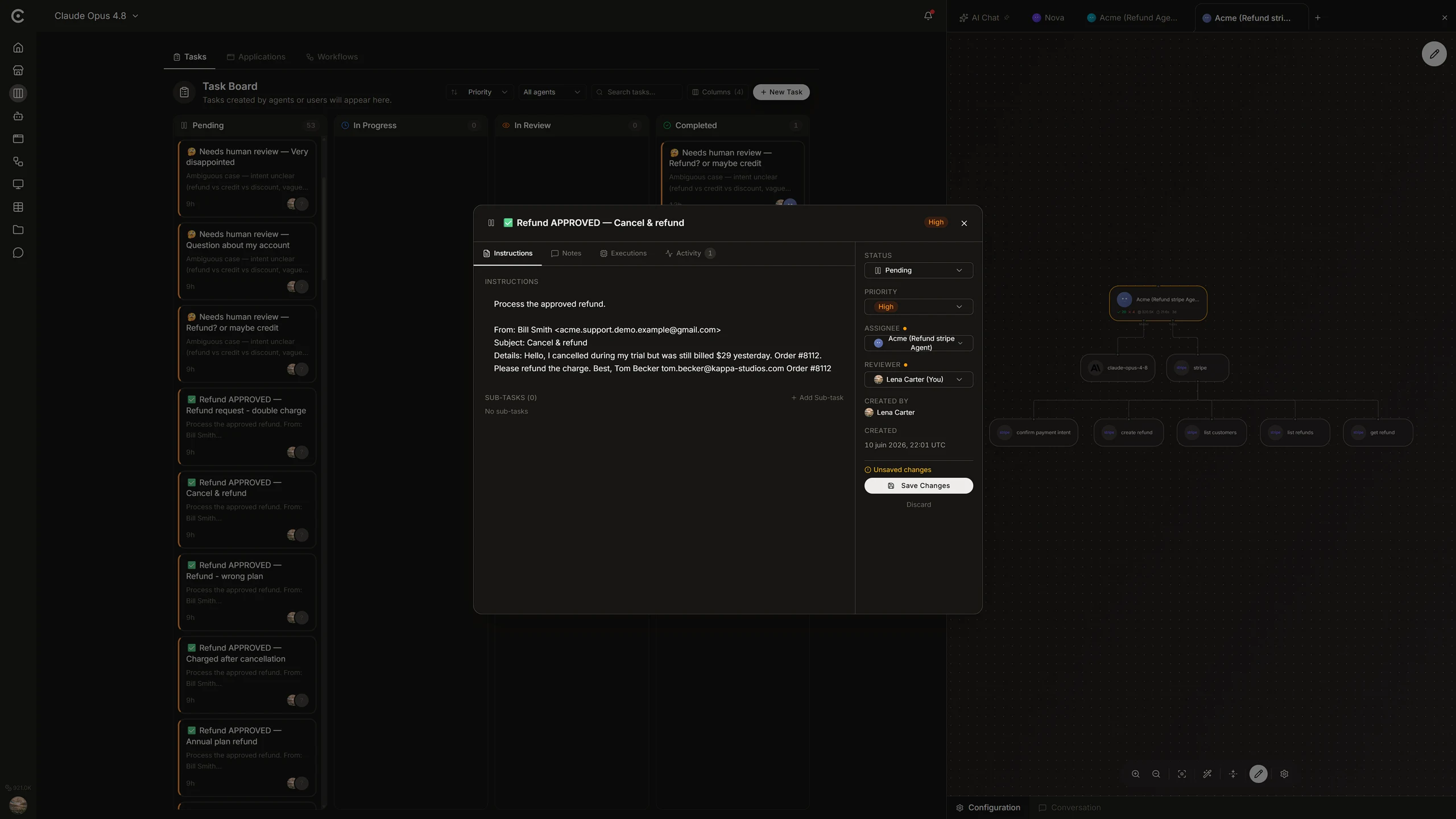Screen dimensions: 1456x819
Task: Open the Priority High dropdown in dialog
Action: click(919, 307)
